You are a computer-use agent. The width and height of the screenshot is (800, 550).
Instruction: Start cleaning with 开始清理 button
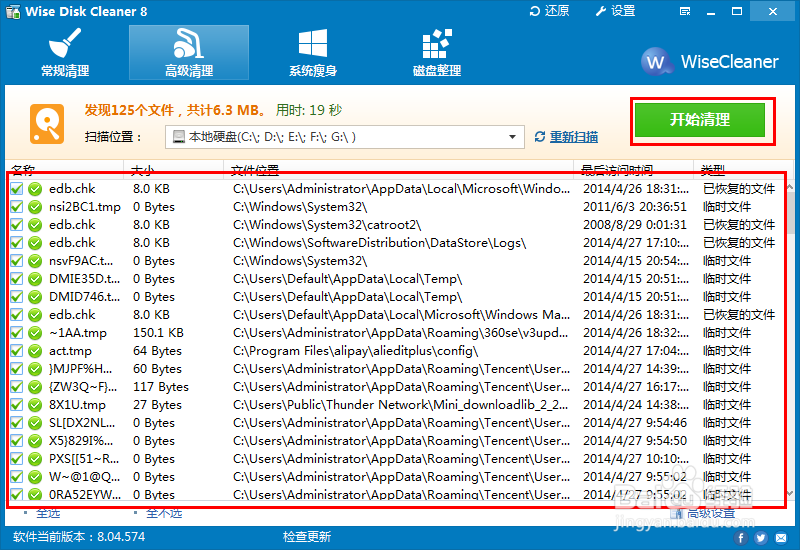click(699, 120)
